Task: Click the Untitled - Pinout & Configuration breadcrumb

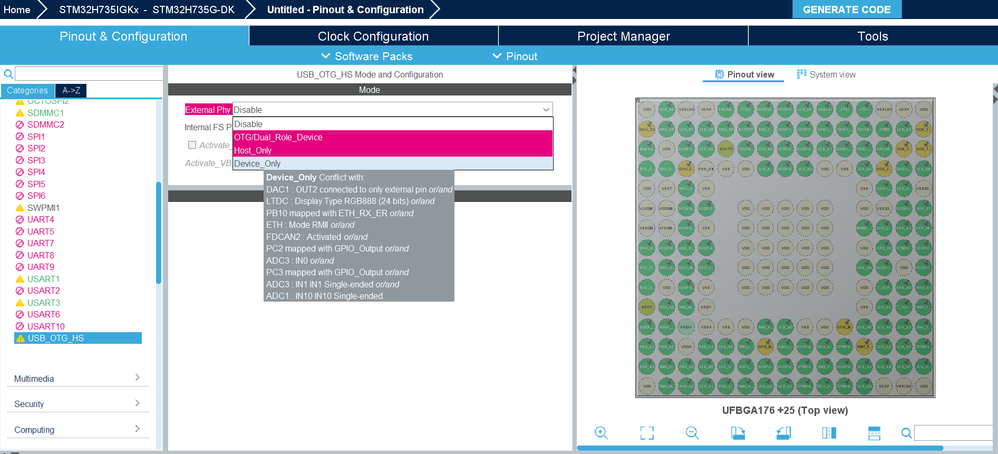Action: [345, 10]
